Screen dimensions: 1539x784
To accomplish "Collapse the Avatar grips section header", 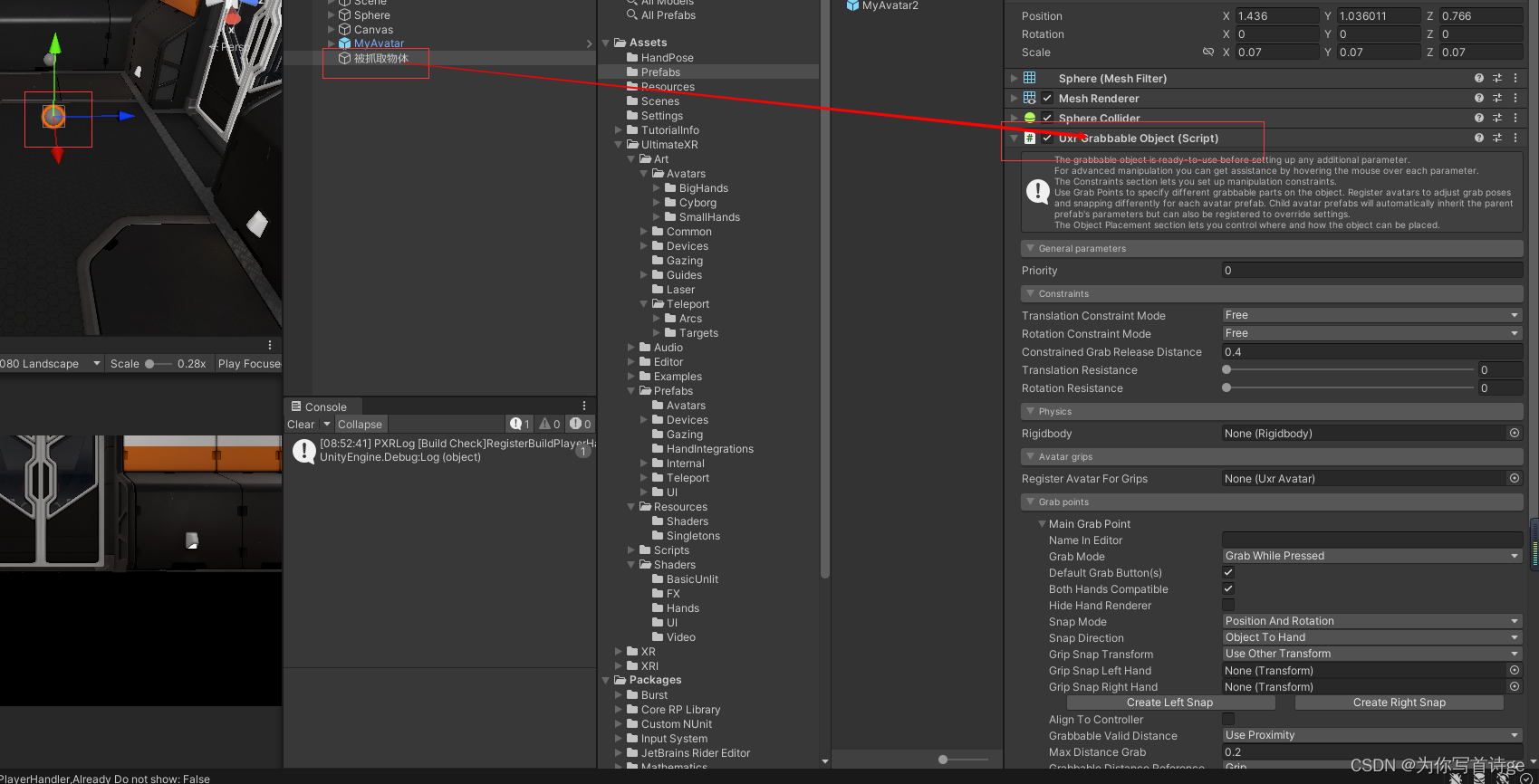I will pos(1273,456).
